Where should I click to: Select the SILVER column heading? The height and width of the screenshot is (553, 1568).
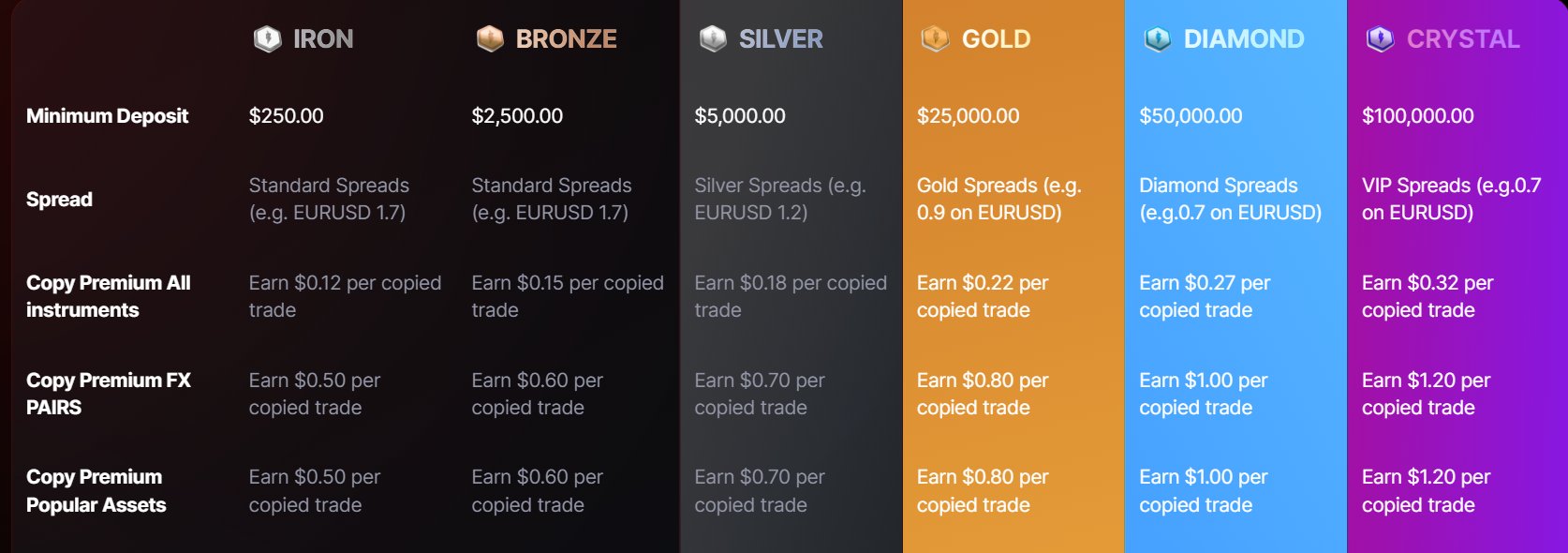point(780,39)
